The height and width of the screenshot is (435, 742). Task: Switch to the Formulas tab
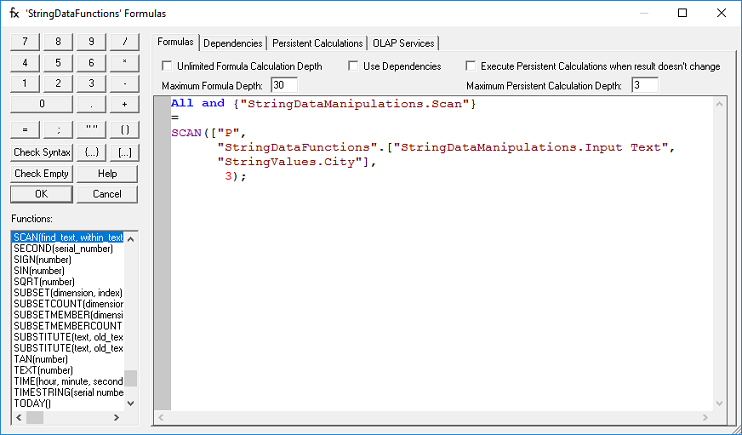tap(175, 42)
